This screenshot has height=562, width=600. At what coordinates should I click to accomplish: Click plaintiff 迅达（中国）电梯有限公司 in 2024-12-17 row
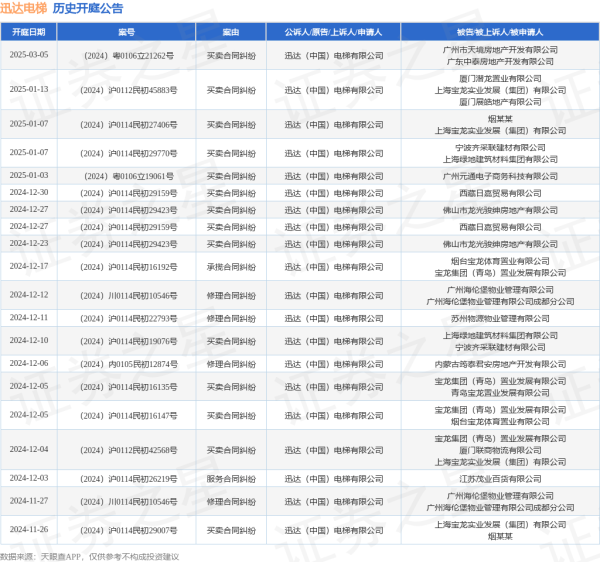[x=334, y=267]
